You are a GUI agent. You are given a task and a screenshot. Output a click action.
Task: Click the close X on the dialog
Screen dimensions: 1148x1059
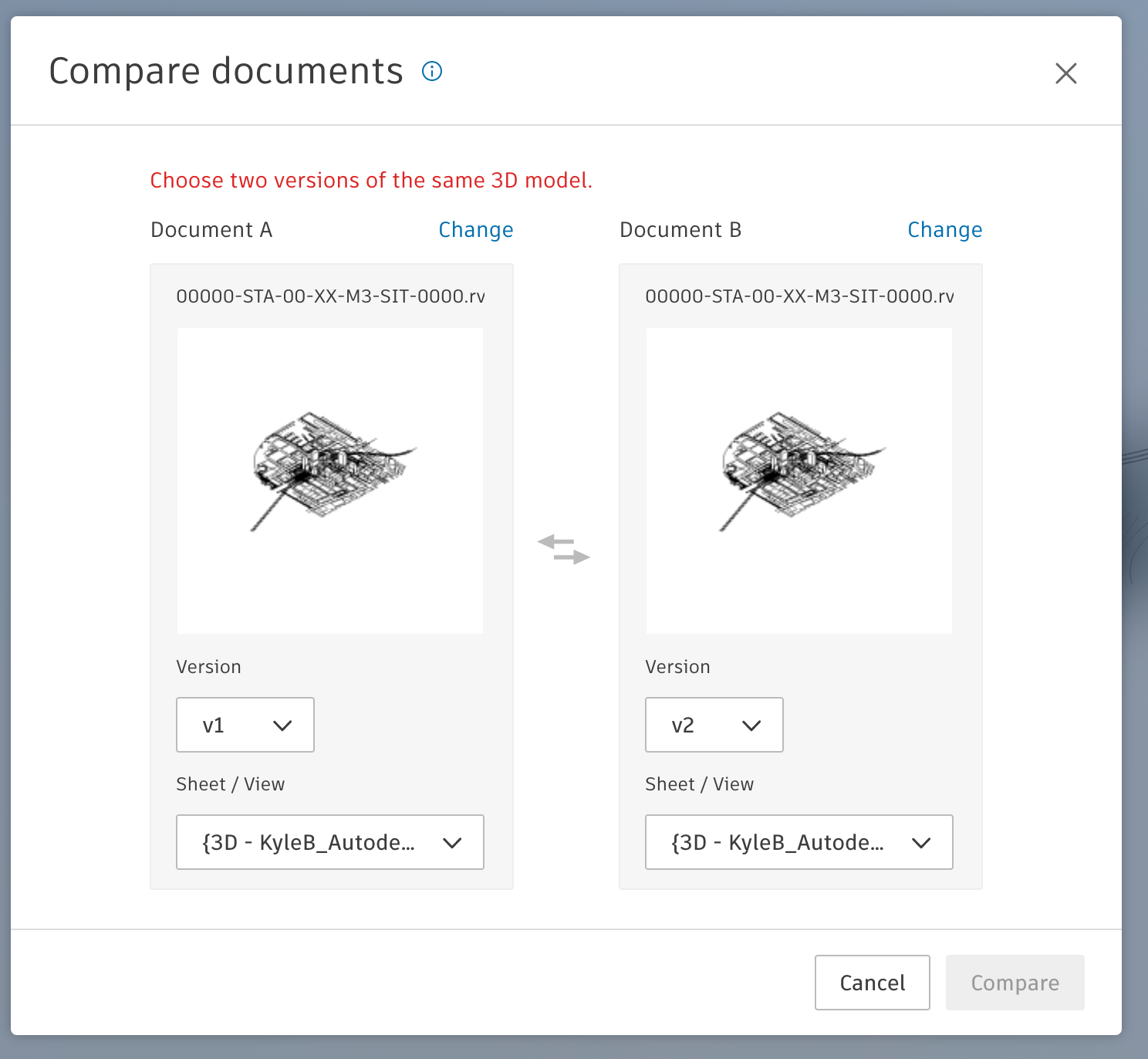coord(1065,73)
